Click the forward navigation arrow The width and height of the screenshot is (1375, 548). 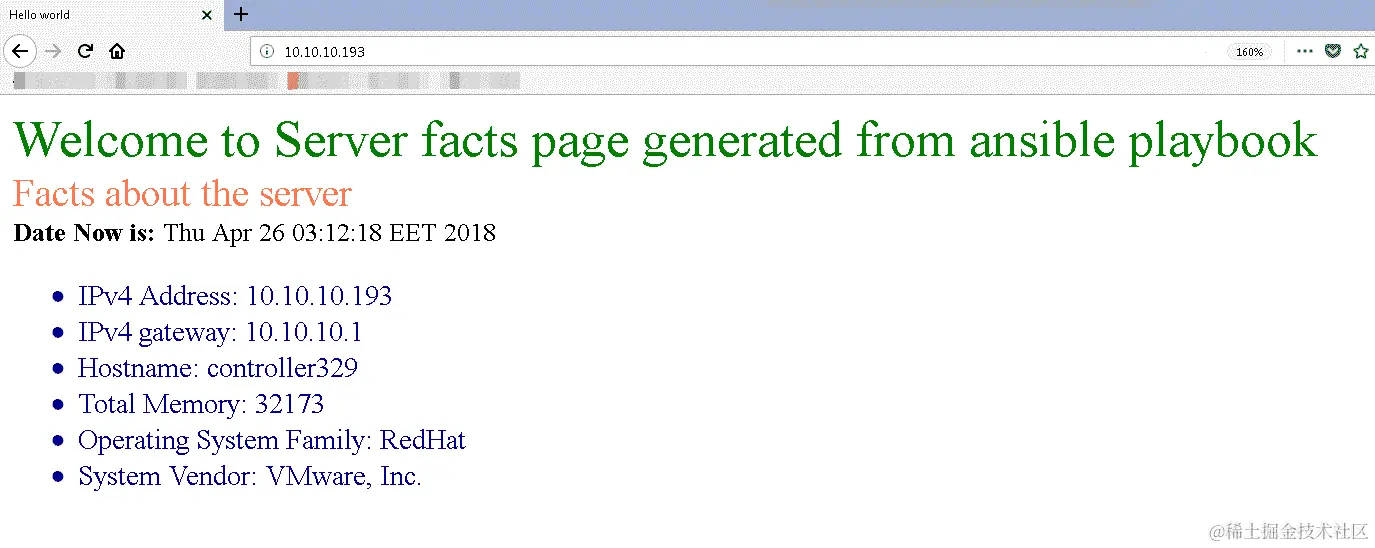54,52
